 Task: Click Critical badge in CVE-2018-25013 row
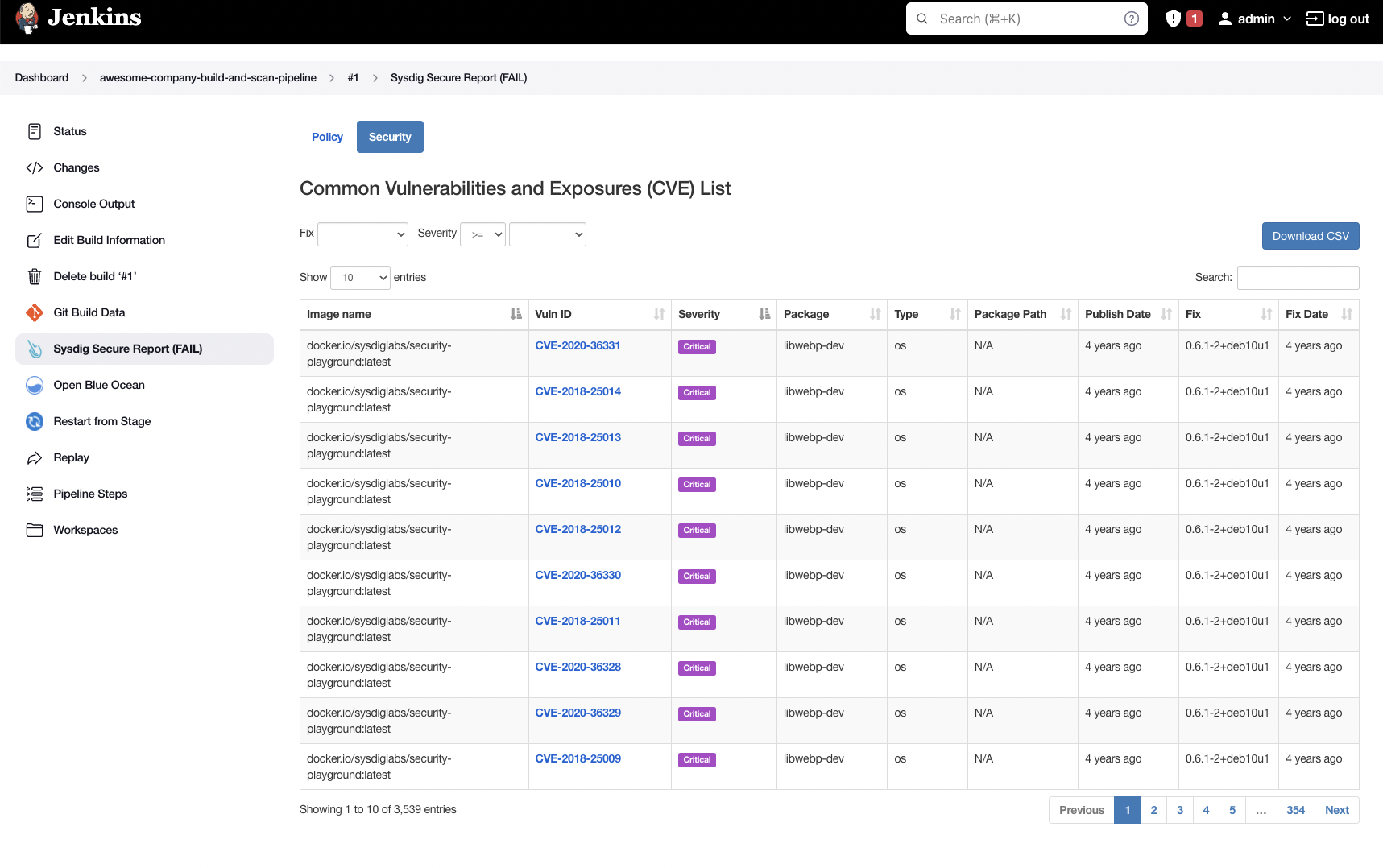[697, 439]
